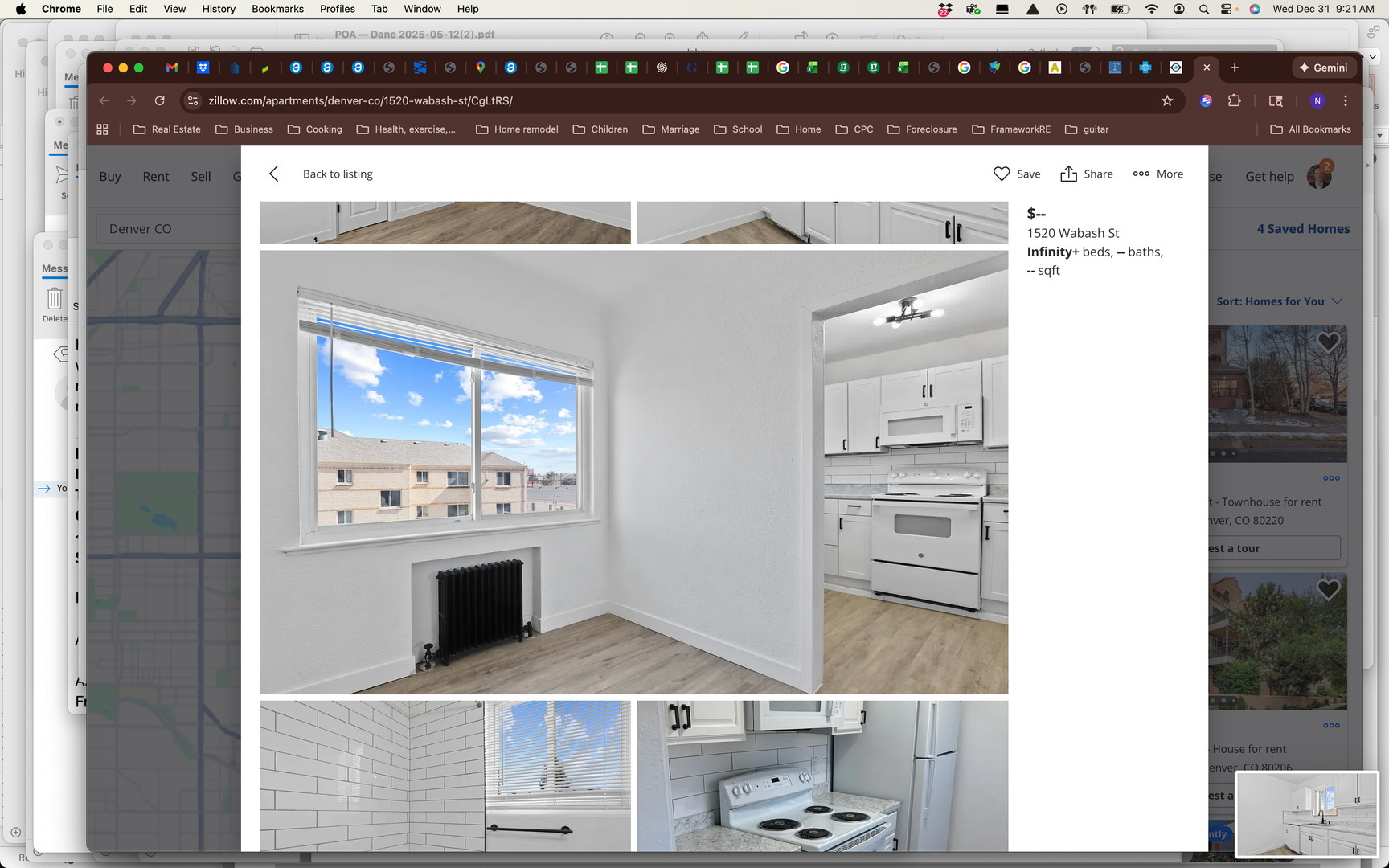This screenshot has height=868, width=1389.
Task: Click the Share icon
Action: (1068, 174)
